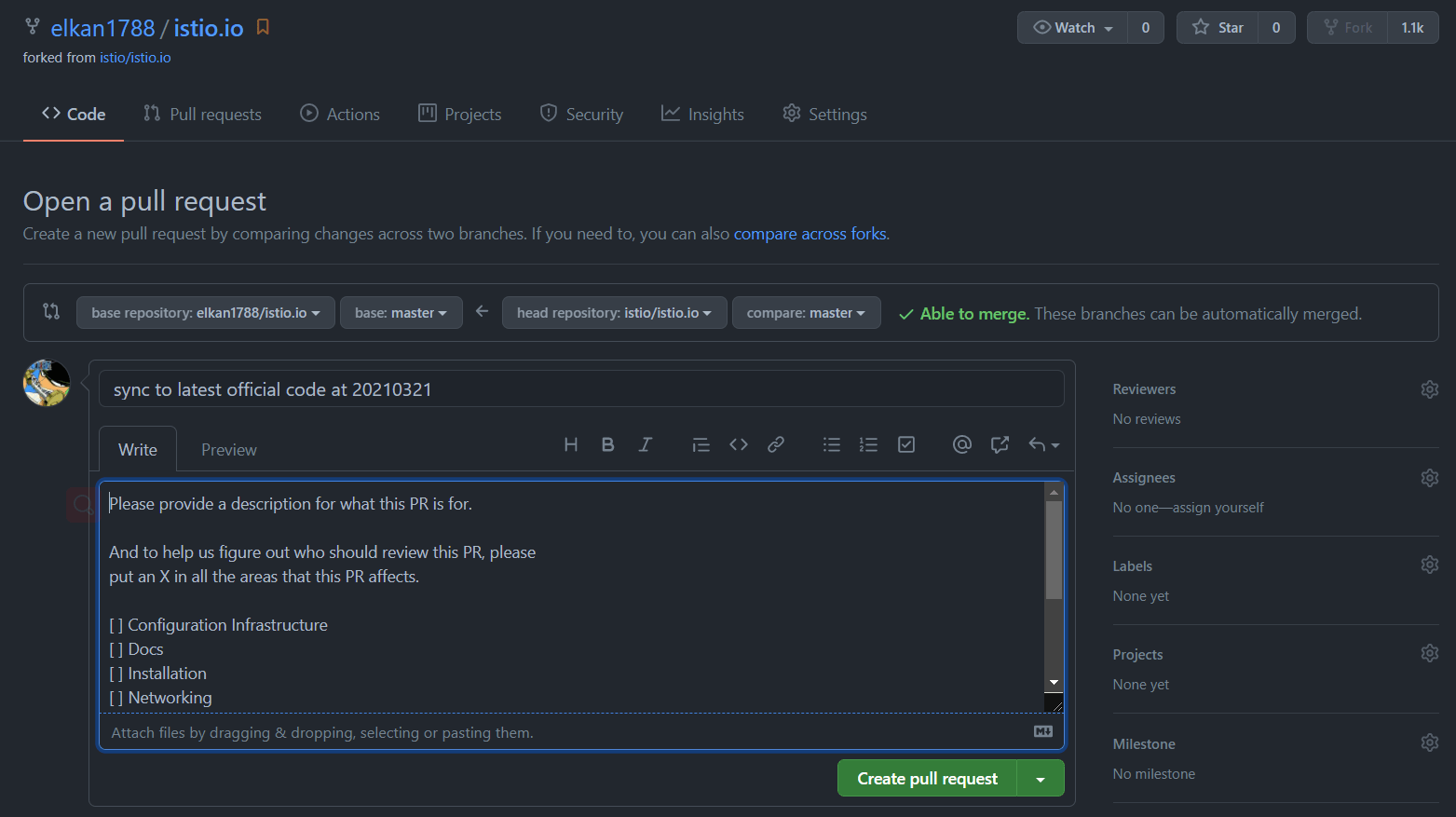Click the user avatar thumbnail
This screenshot has width=1456, height=817.
[x=47, y=383]
